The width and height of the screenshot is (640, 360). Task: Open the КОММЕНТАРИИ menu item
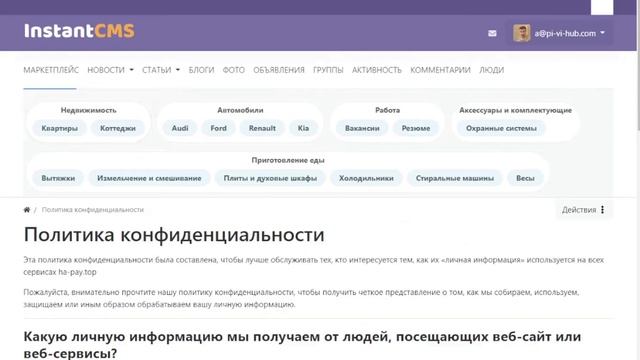coord(440,70)
